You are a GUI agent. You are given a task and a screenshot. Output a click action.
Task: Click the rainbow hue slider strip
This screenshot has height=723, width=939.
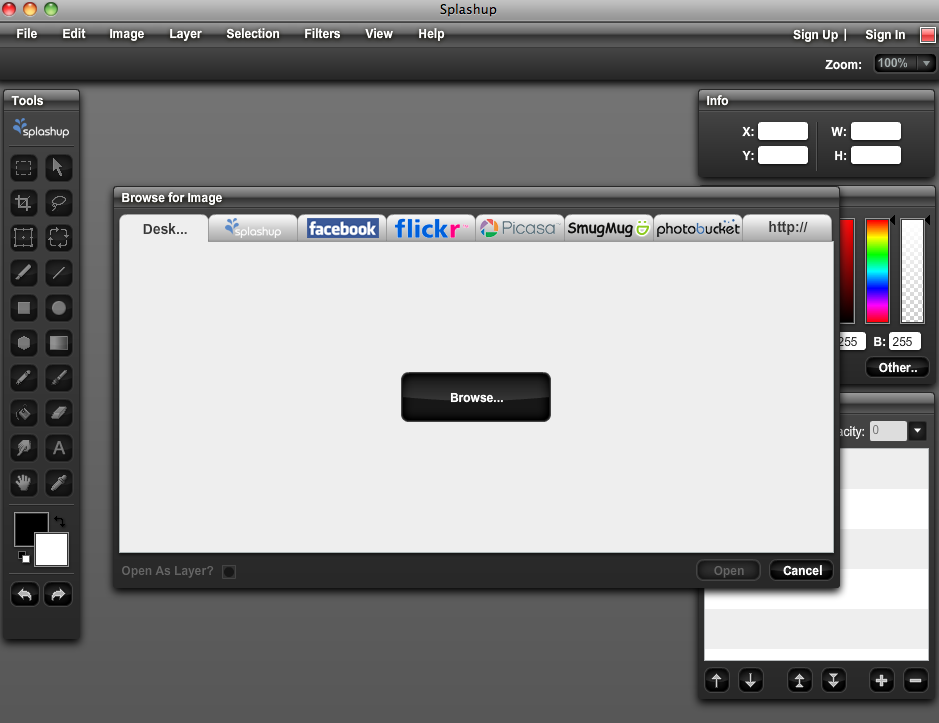pos(877,270)
